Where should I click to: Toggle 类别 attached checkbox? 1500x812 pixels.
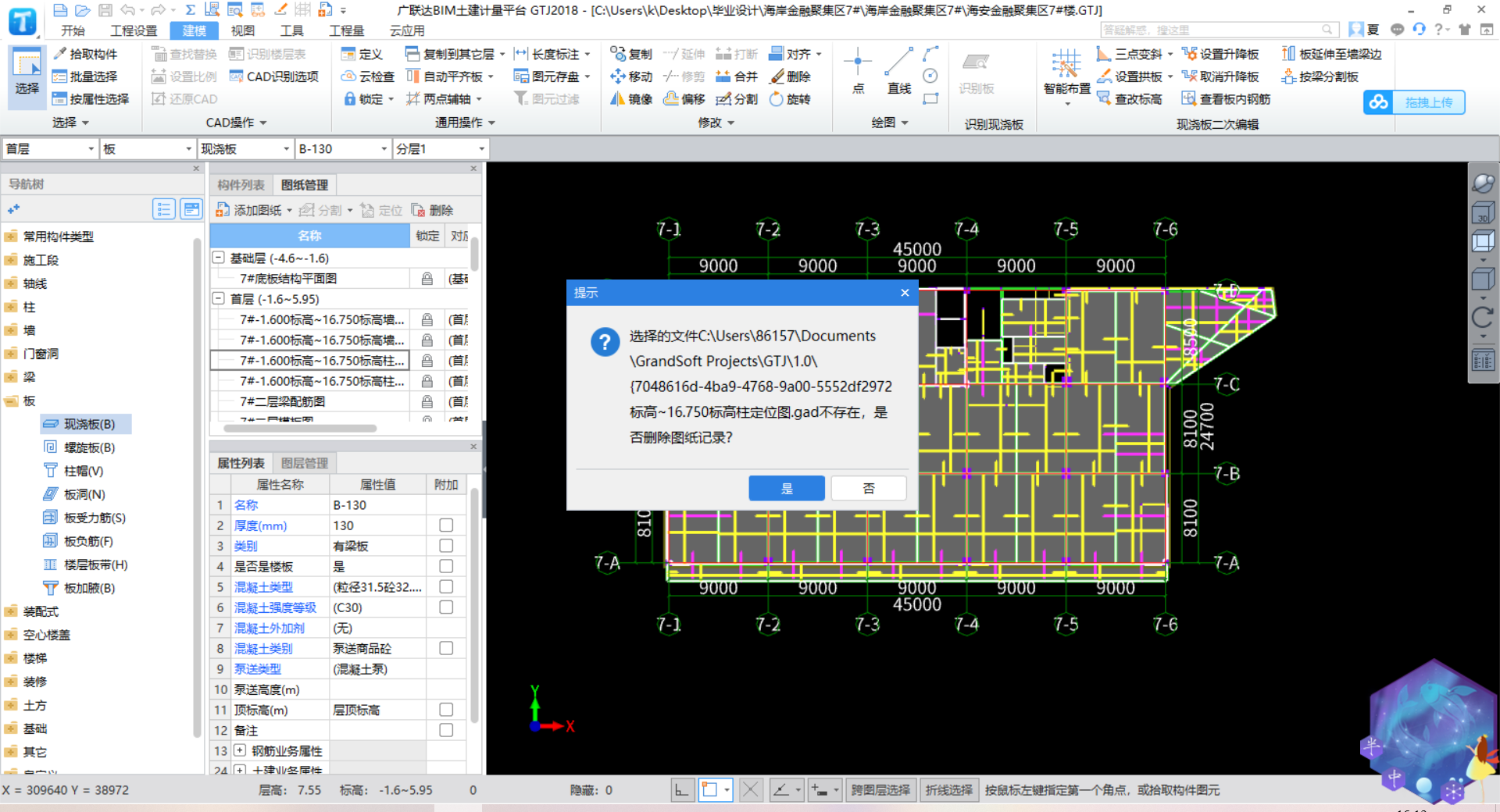(446, 546)
